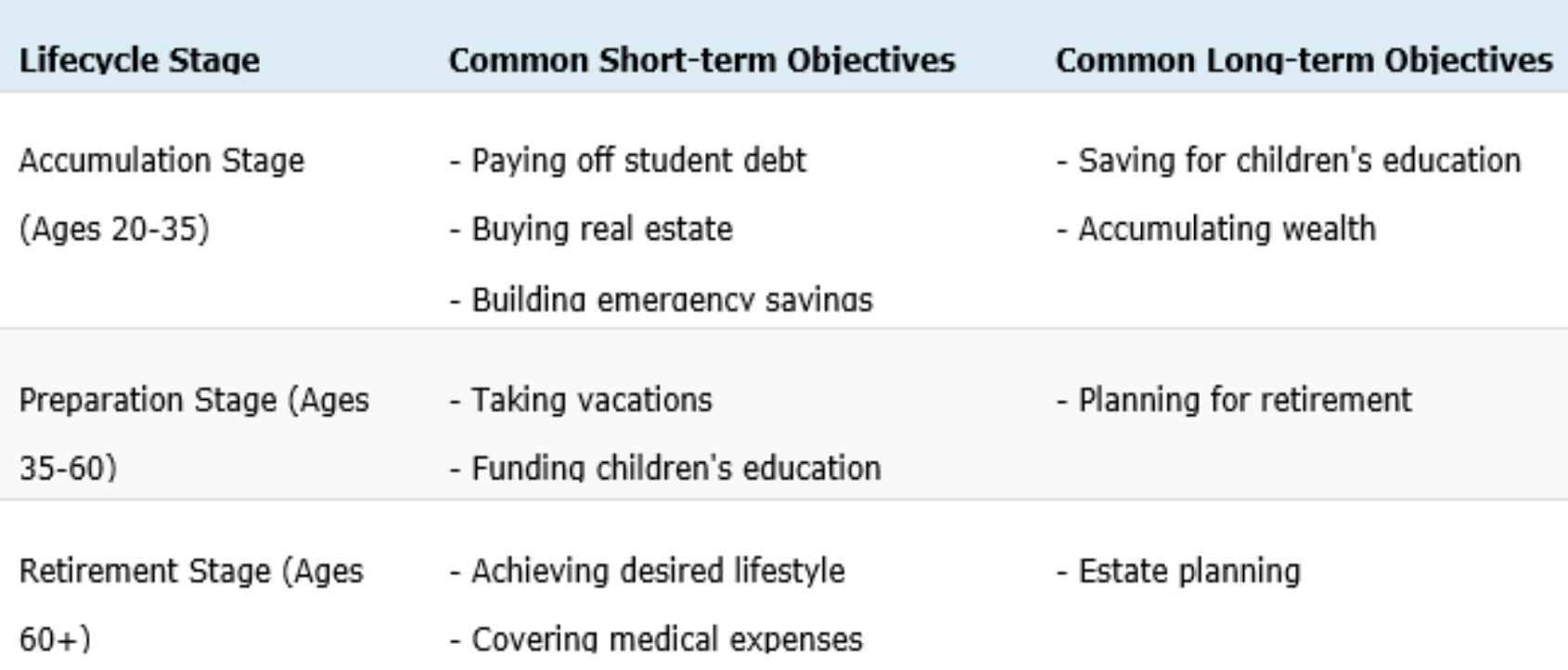Click "Saving for children's education" objective
The width and height of the screenshot is (1568, 670).
point(1298,161)
